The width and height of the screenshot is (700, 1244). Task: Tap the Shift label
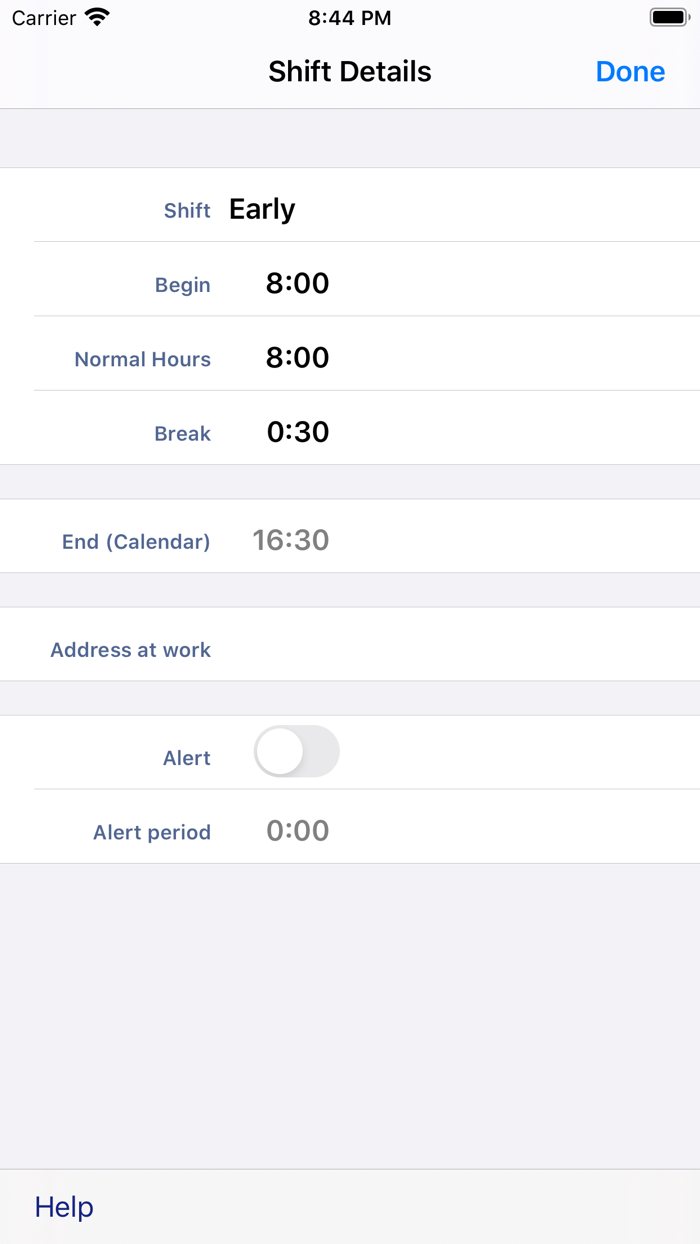pos(187,211)
